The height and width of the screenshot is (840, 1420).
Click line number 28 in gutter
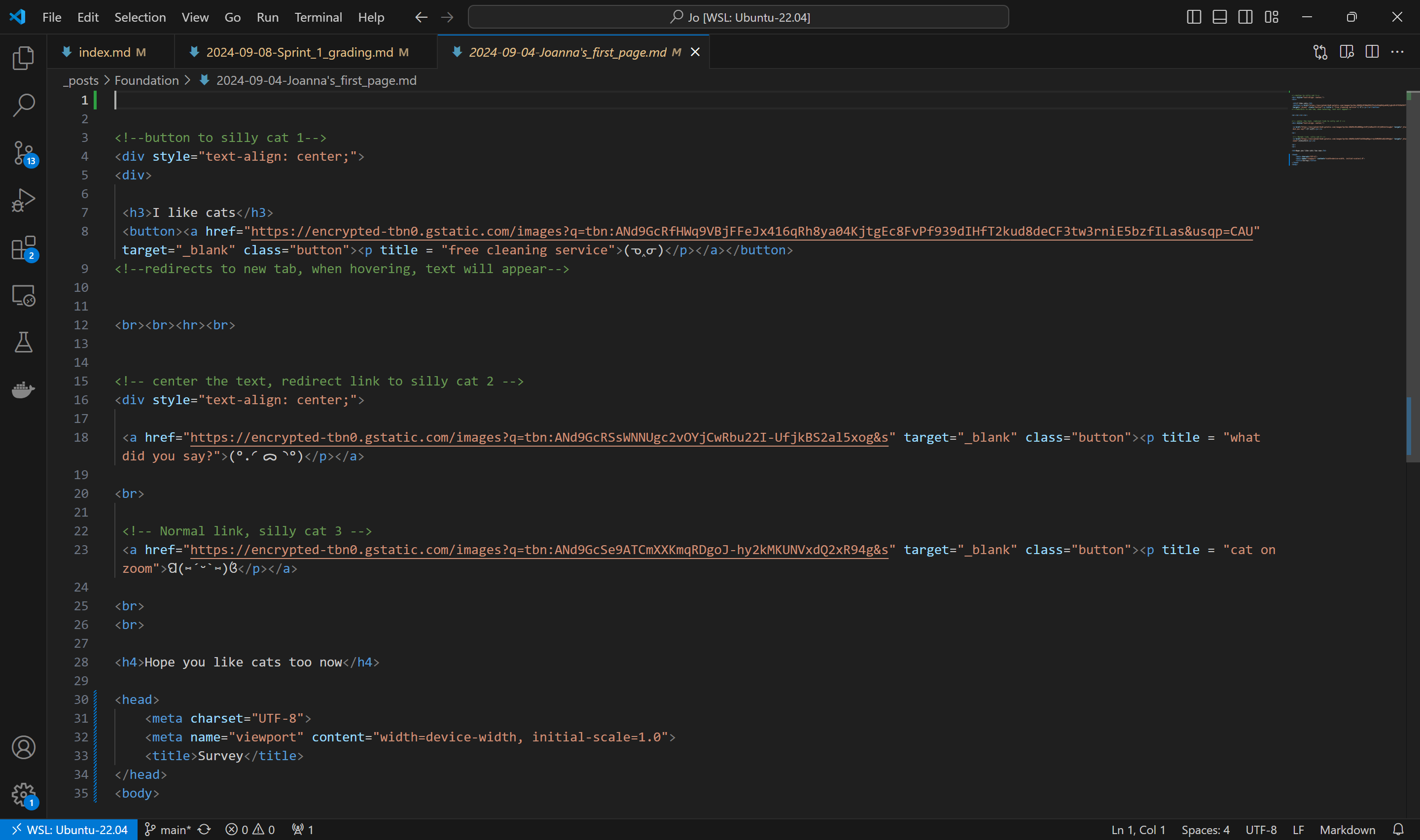tap(81, 662)
